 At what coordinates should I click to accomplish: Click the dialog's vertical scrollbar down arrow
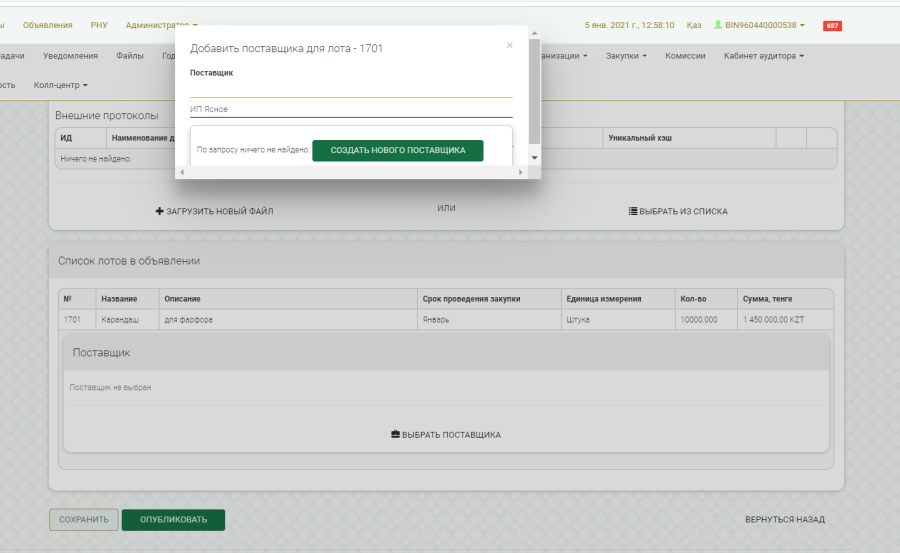[x=534, y=158]
